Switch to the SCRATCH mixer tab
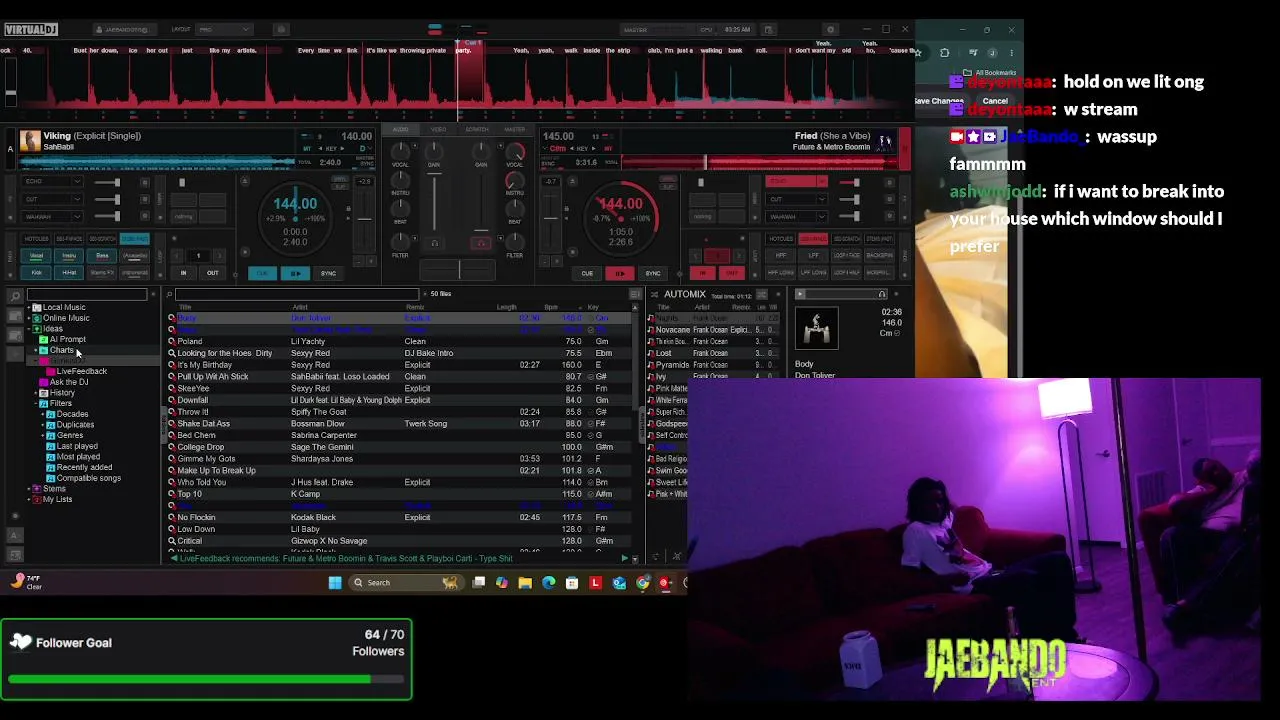1280x720 pixels. [x=477, y=129]
